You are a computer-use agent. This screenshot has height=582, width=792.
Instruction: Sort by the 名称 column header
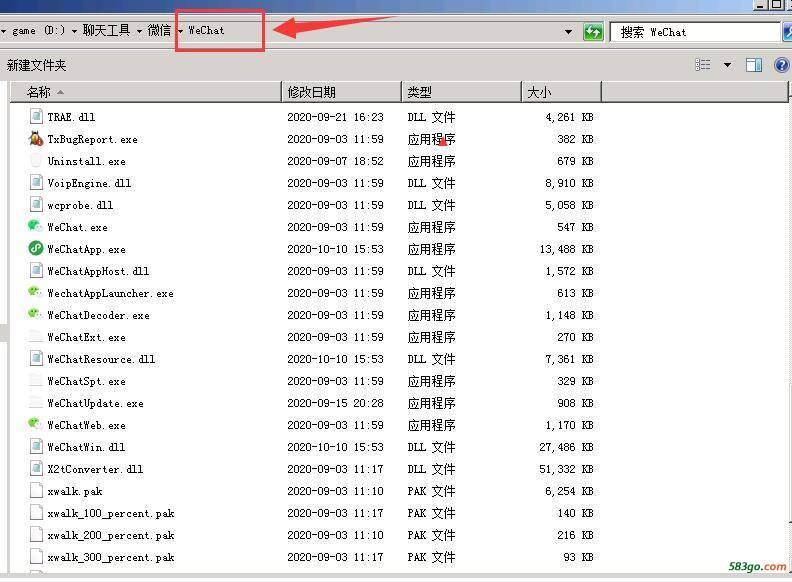tap(145, 92)
